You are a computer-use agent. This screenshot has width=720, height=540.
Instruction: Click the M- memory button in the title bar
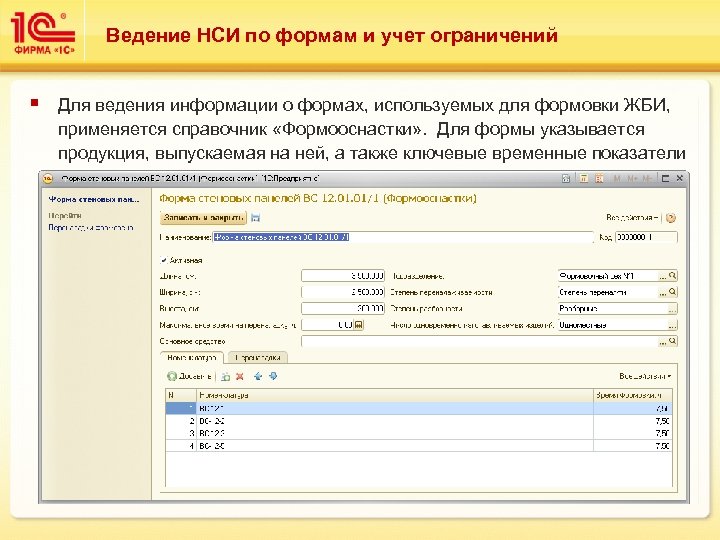(647, 179)
